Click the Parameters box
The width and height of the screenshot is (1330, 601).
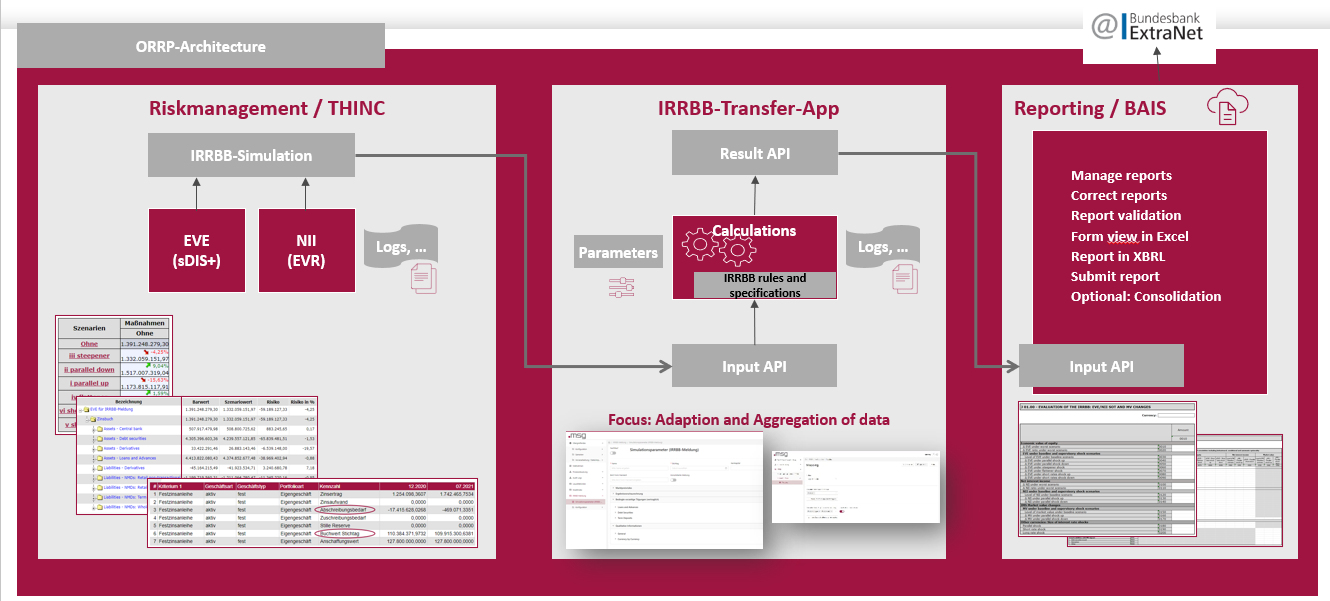(618, 252)
